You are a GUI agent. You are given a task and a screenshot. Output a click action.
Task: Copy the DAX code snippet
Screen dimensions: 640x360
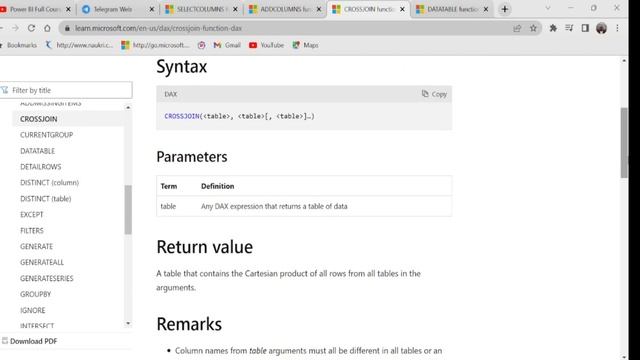point(434,94)
